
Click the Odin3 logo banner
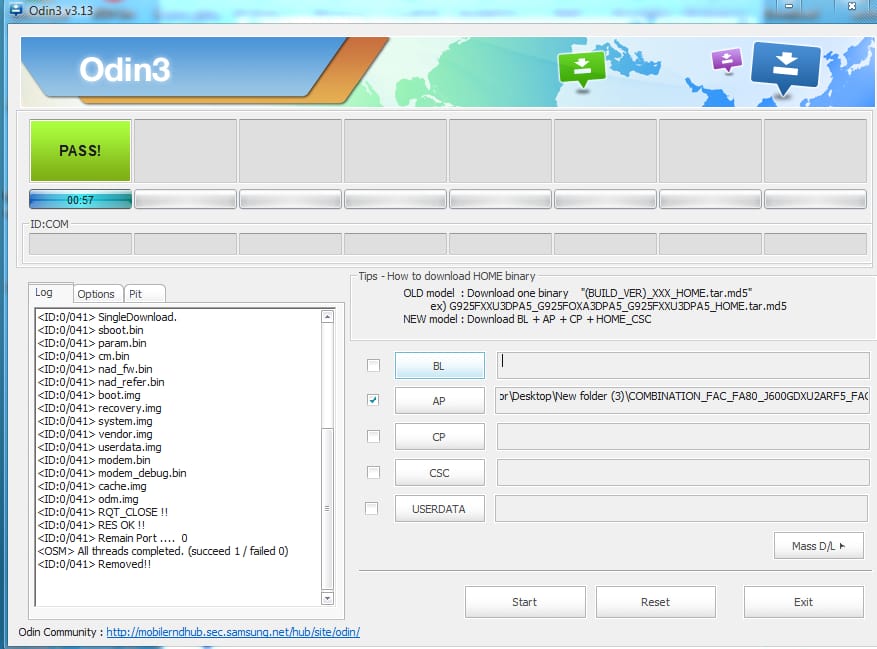pos(124,69)
